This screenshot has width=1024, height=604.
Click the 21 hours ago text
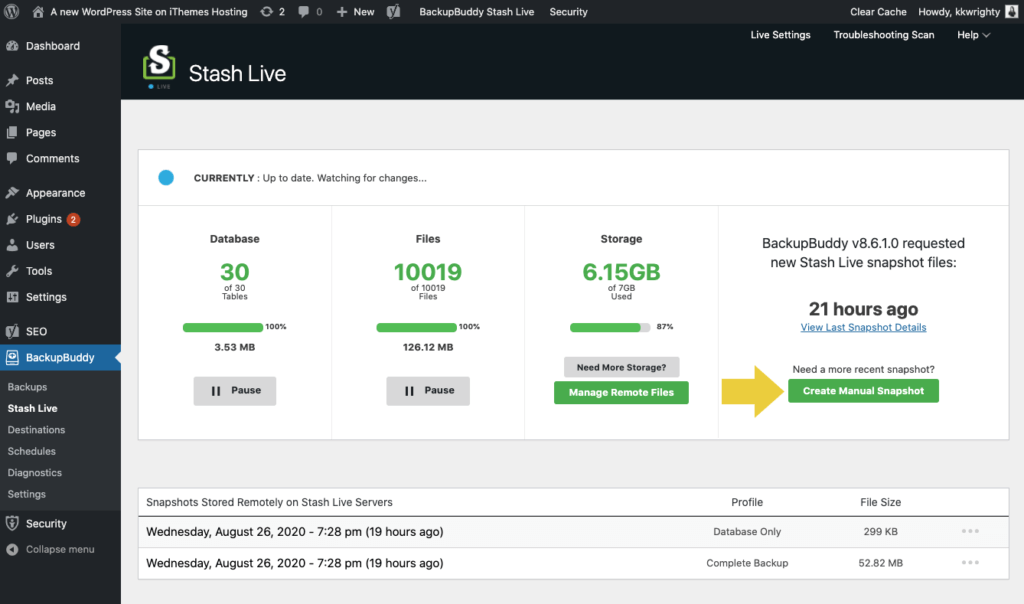863,309
